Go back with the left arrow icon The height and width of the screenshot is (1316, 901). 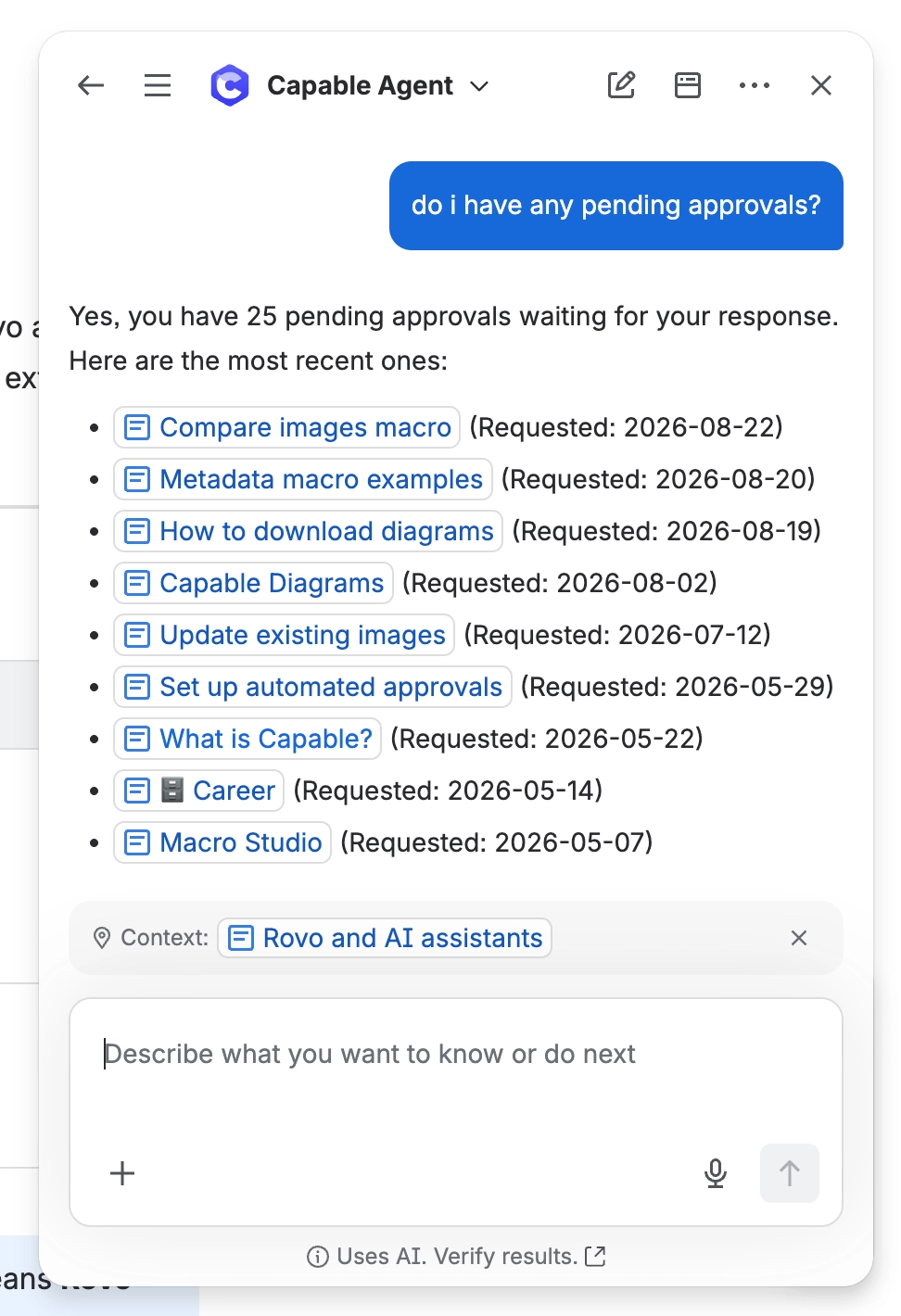click(91, 86)
